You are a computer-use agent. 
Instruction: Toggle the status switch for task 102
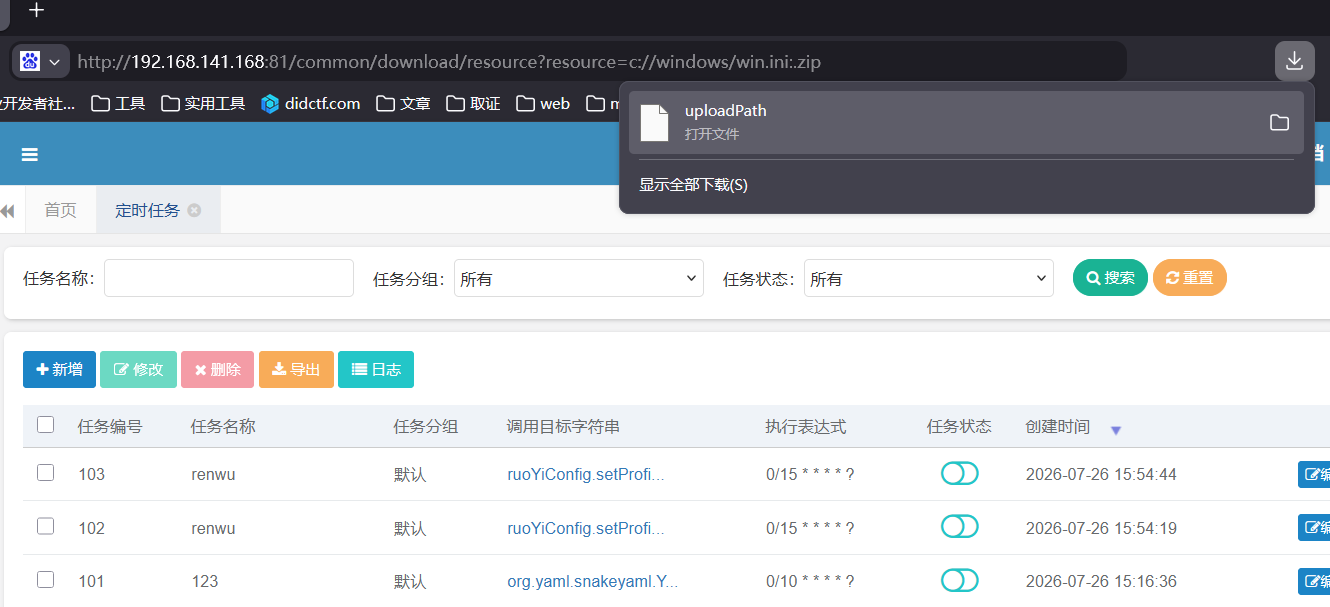click(x=959, y=527)
